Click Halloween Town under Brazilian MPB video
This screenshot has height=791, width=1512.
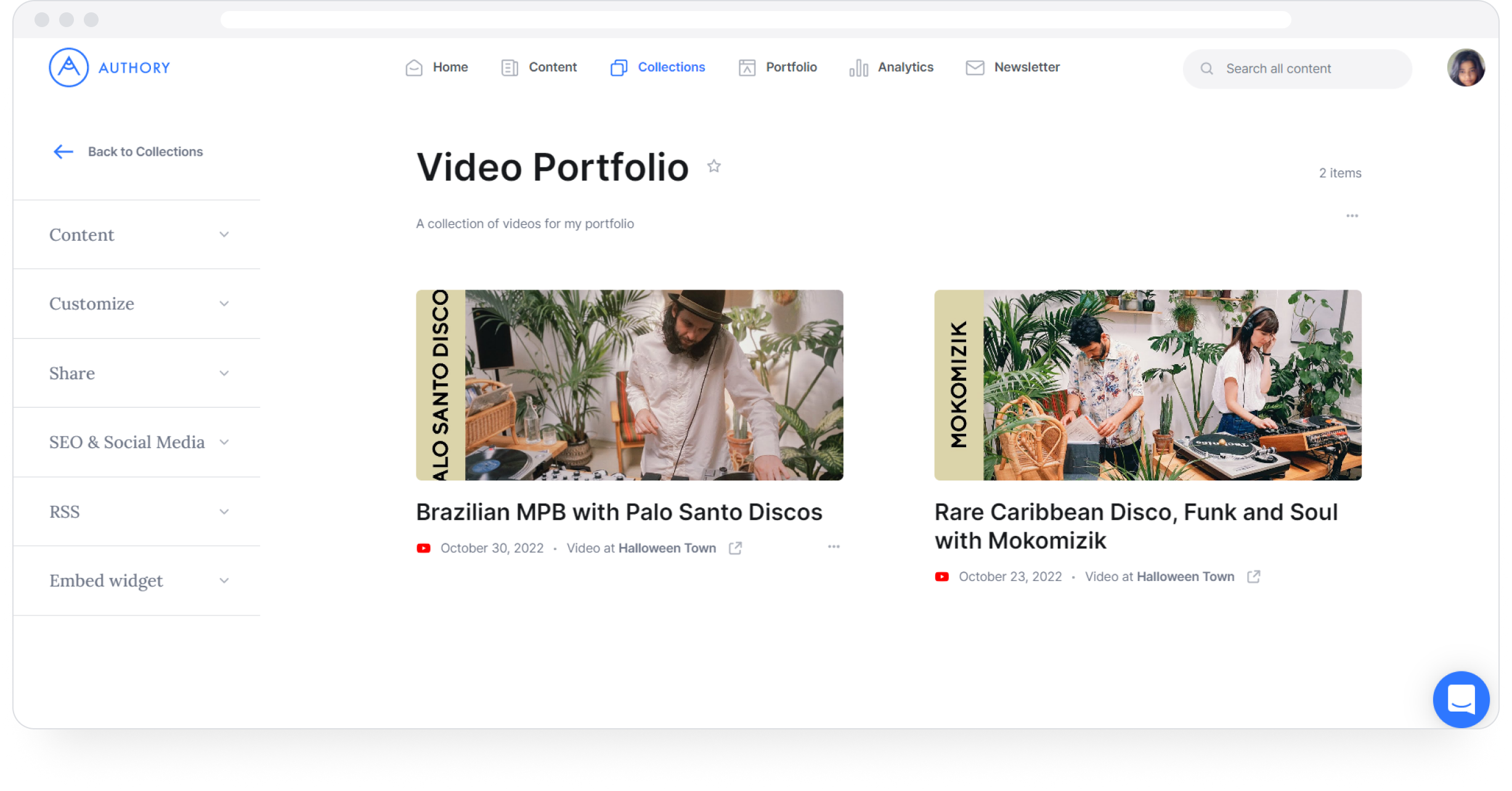pos(667,548)
